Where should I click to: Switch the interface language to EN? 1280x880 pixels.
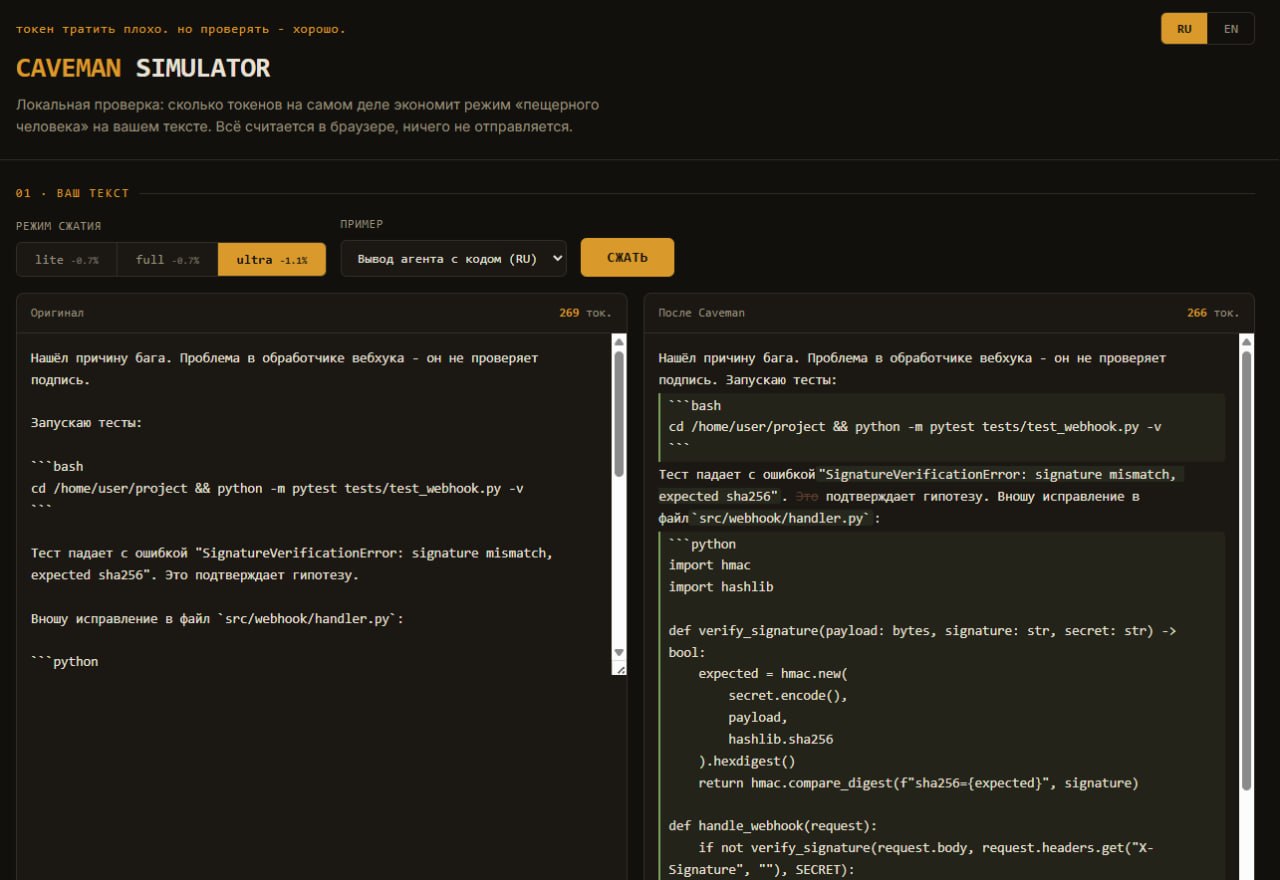(1231, 29)
